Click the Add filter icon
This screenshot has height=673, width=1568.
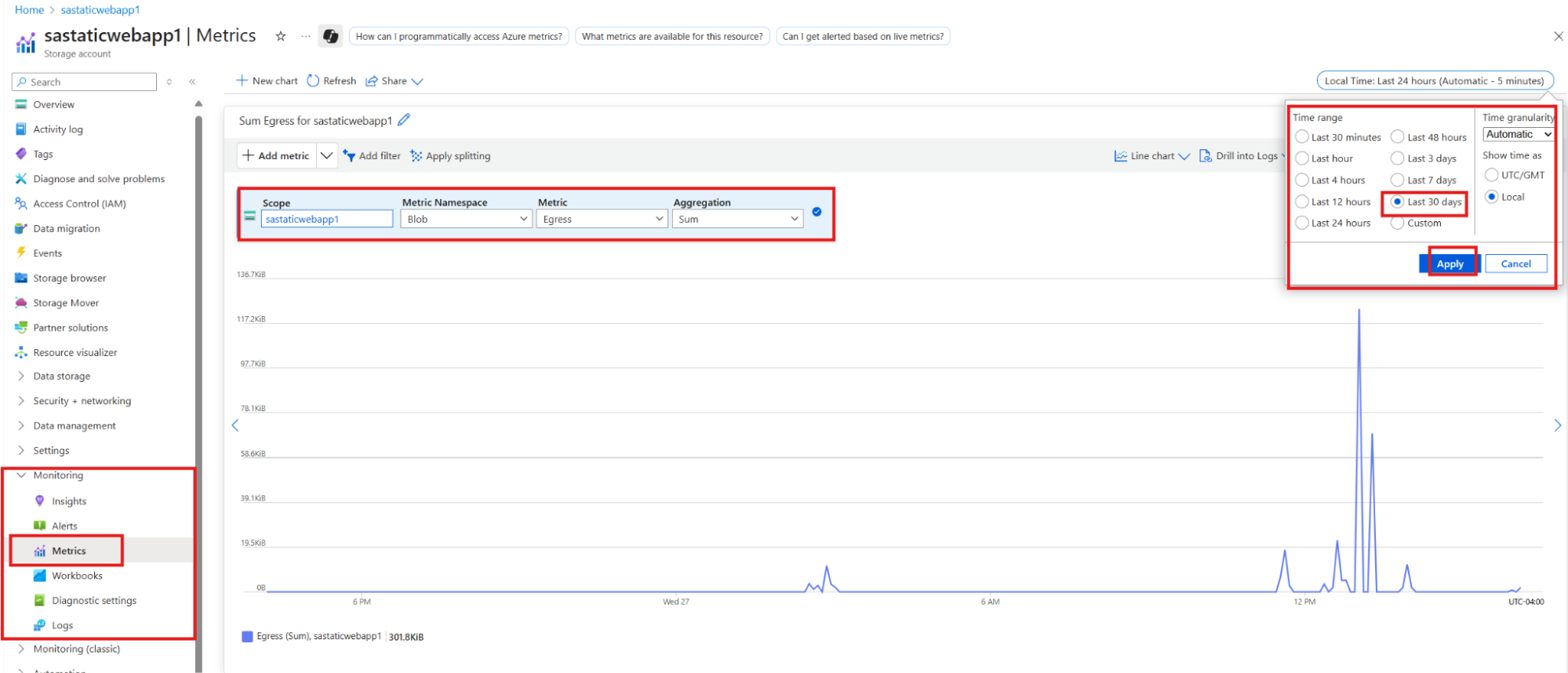350,156
